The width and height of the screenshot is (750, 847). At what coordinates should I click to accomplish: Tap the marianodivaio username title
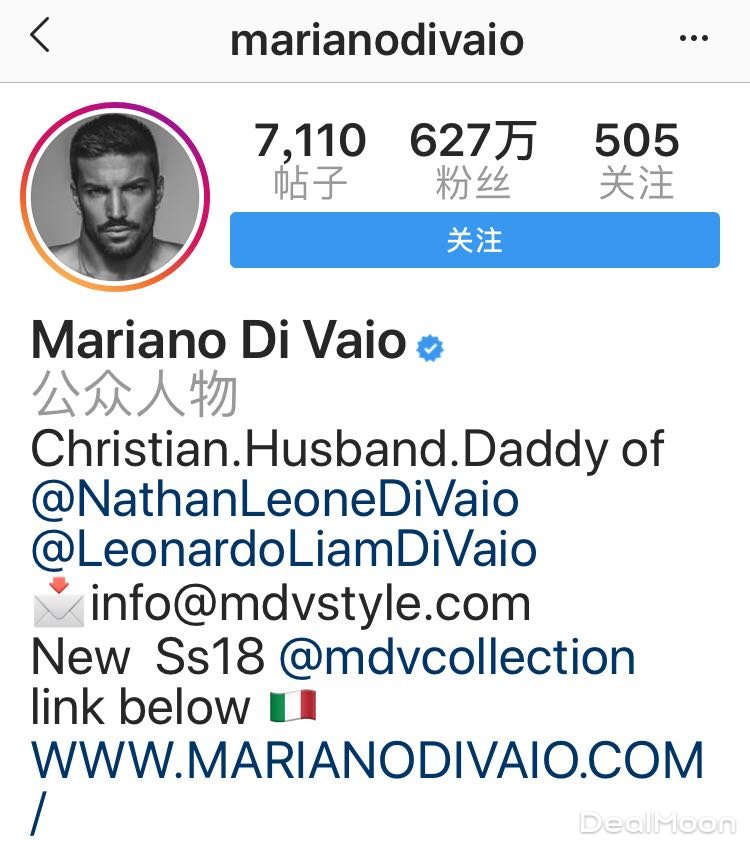click(x=377, y=41)
